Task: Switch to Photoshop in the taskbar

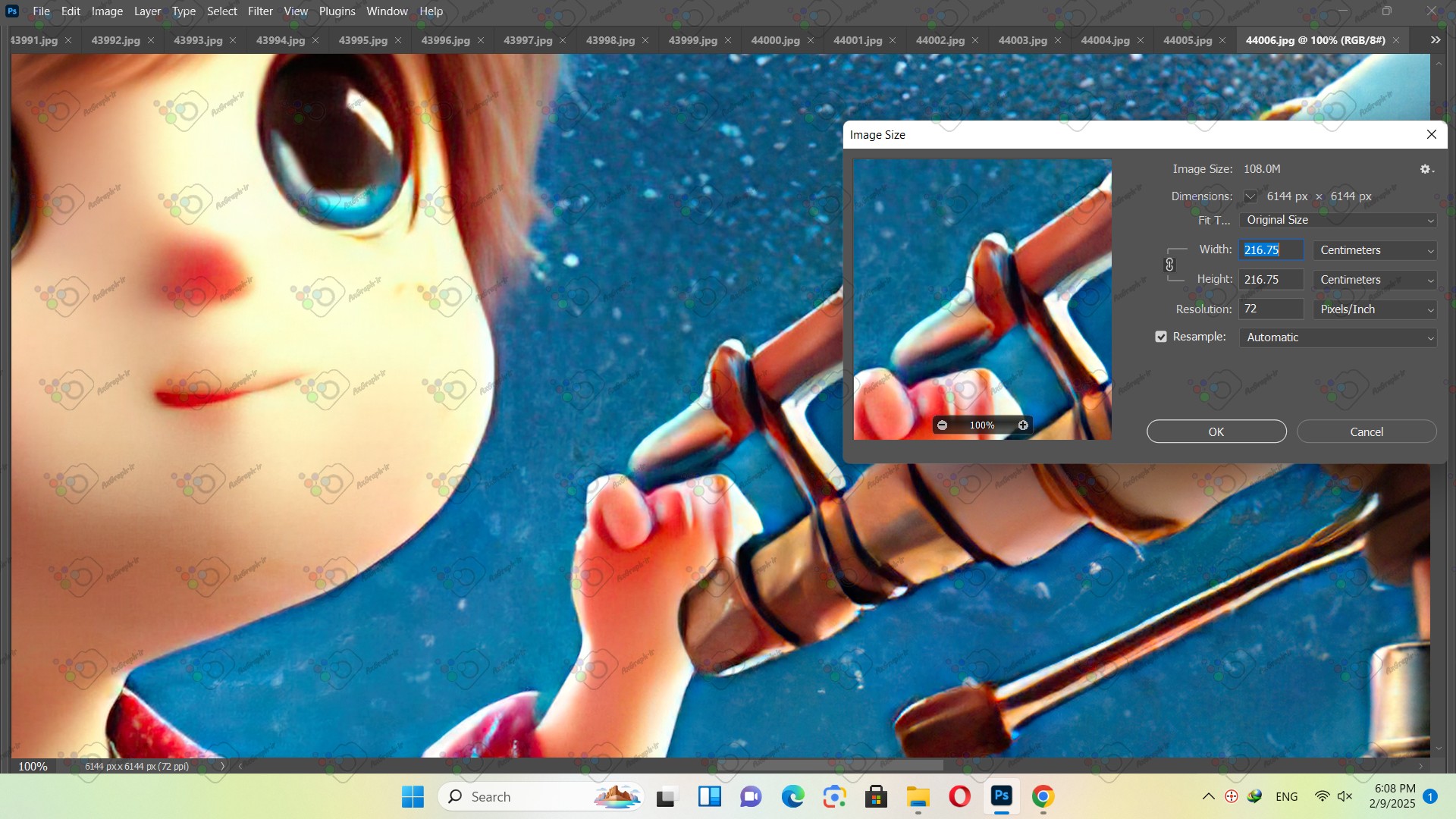Action: point(1001,796)
